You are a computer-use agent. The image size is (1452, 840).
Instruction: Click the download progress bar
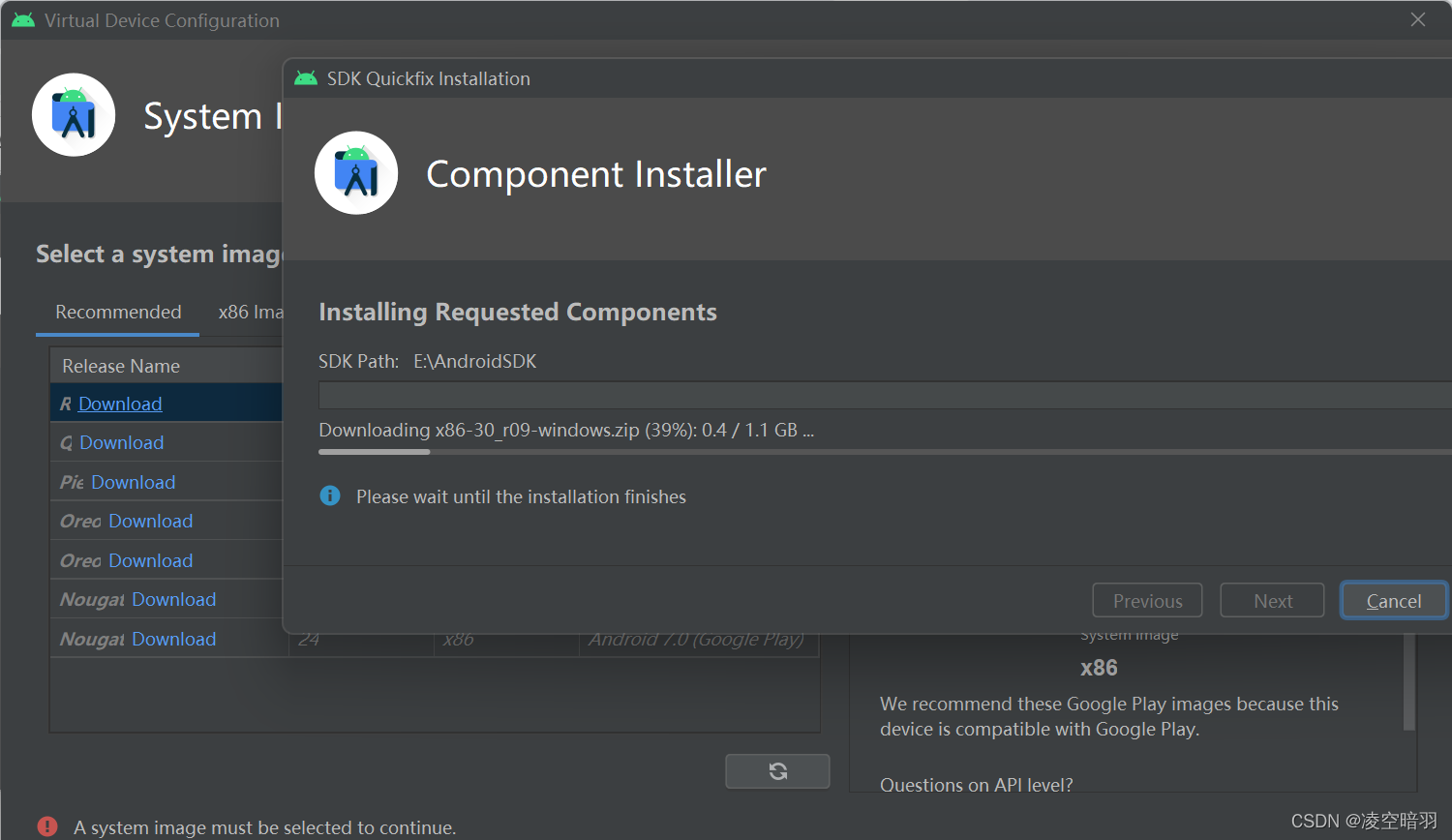(x=885, y=452)
